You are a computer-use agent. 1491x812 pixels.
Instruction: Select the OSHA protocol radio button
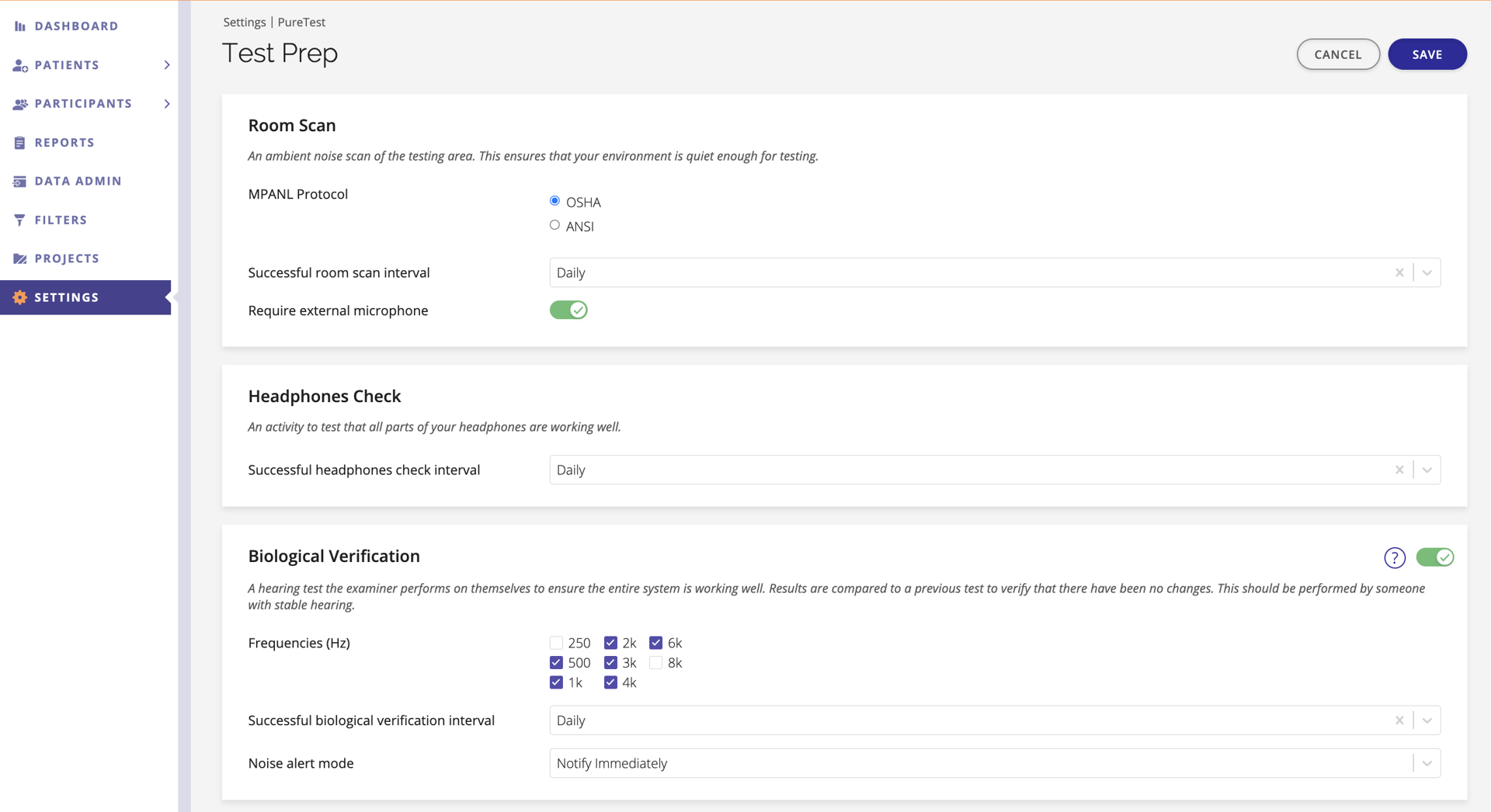pyautogui.click(x=554, y=201)
